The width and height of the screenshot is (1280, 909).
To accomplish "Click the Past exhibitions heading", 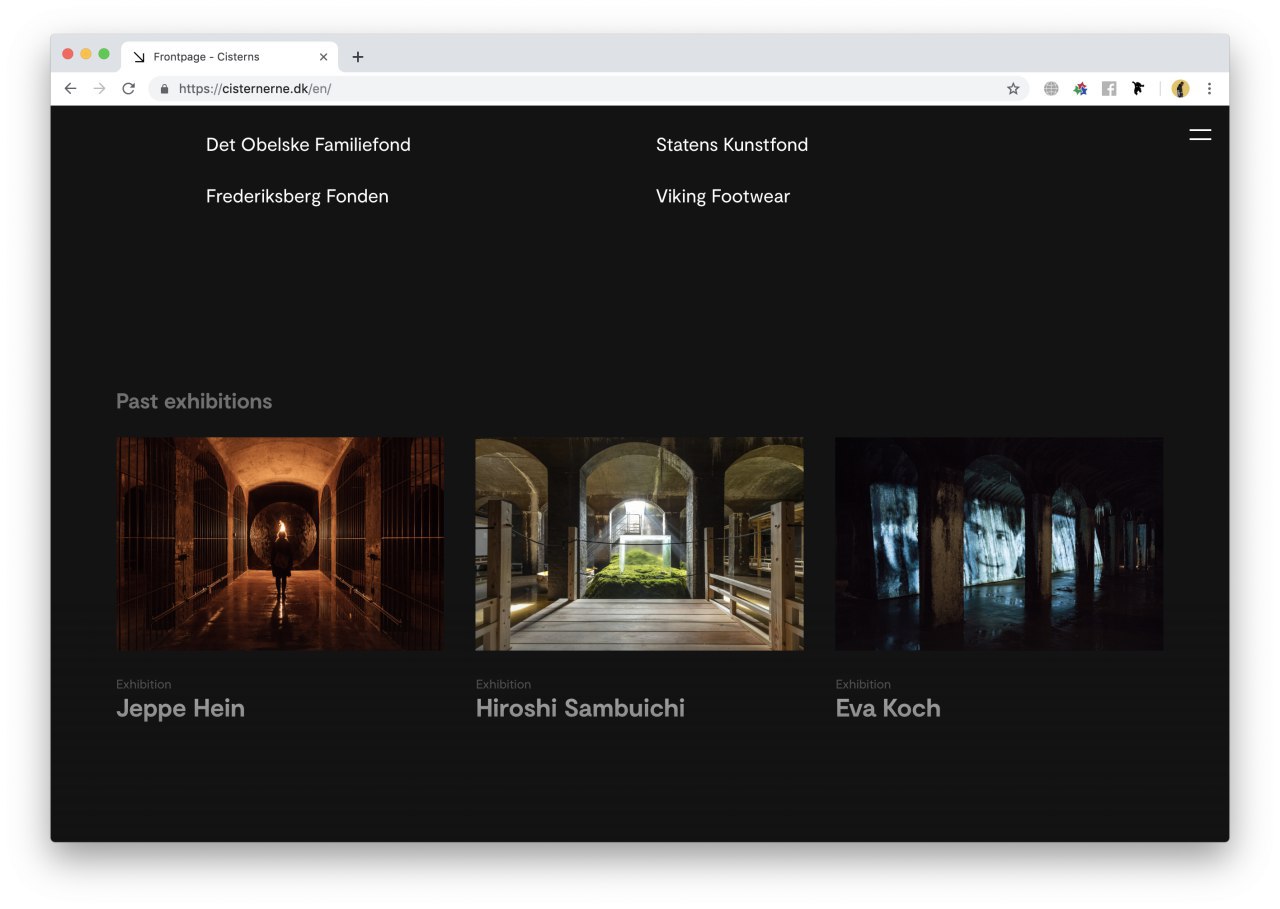I will point(194,402).
